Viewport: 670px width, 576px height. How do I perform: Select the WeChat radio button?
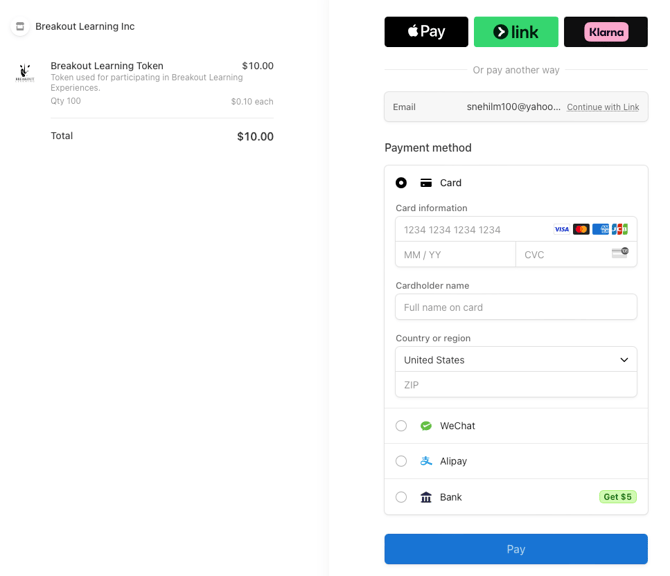coord(401,426)
